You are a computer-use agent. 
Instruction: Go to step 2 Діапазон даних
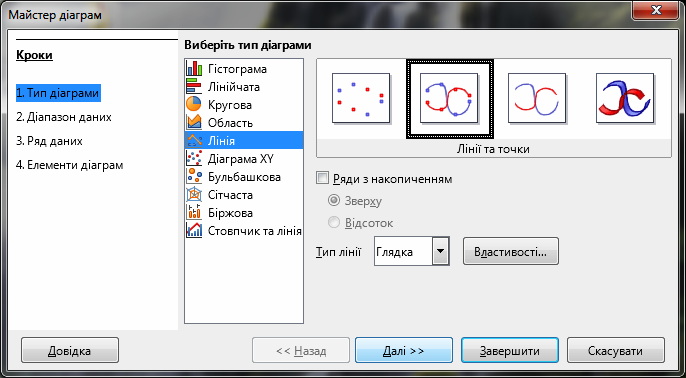[x=63, y=117]
